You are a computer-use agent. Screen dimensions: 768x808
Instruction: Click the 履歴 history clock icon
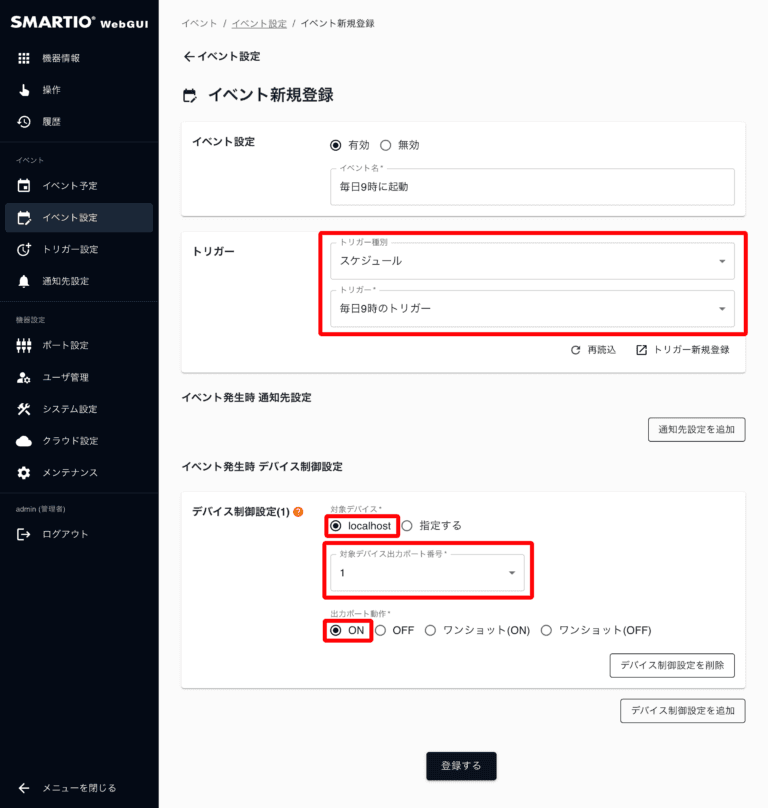[x=24, y=122]
